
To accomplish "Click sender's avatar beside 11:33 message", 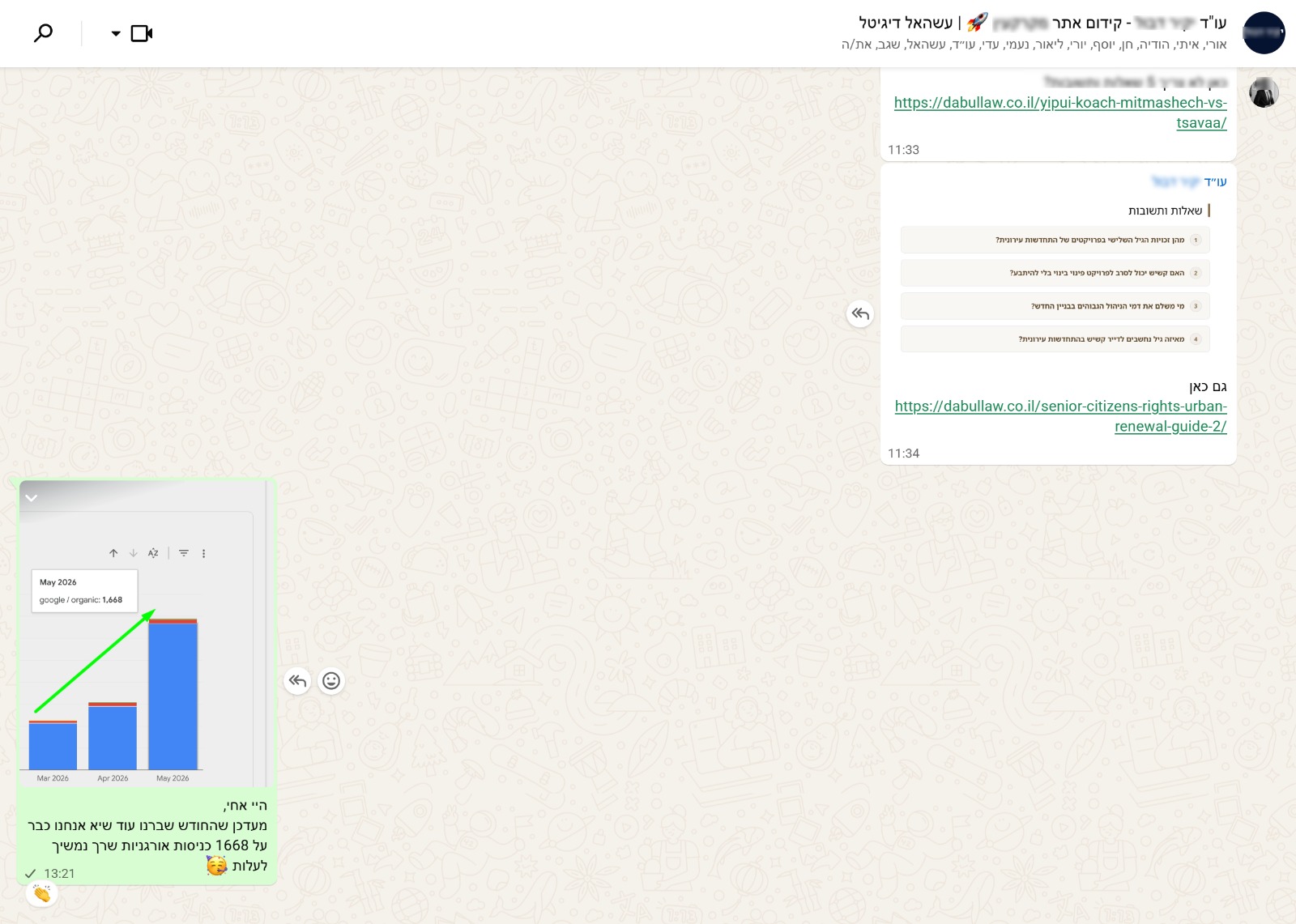I will tap(1264, 92).
